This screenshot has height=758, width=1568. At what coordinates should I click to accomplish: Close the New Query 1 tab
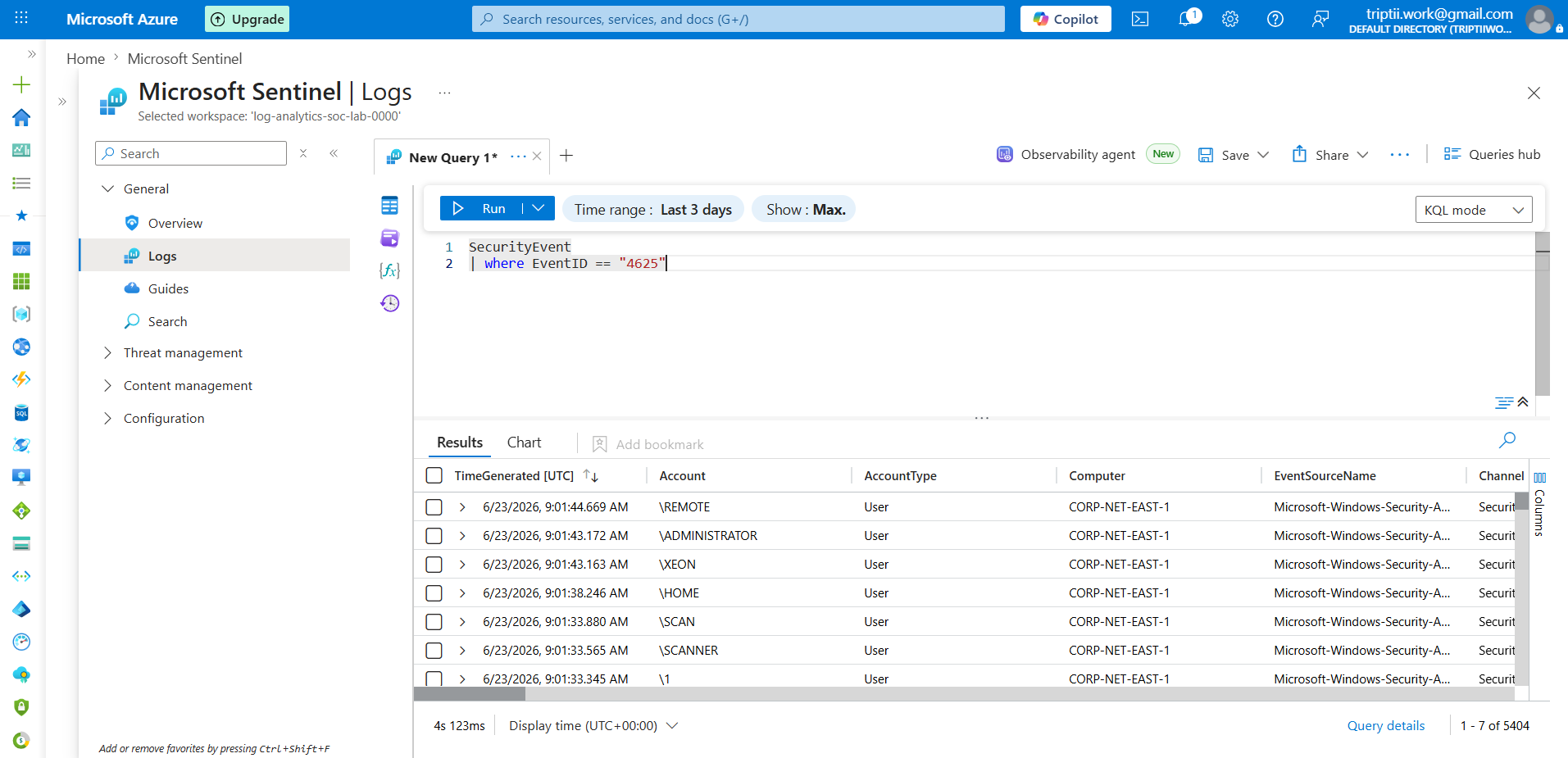point(537,156)
